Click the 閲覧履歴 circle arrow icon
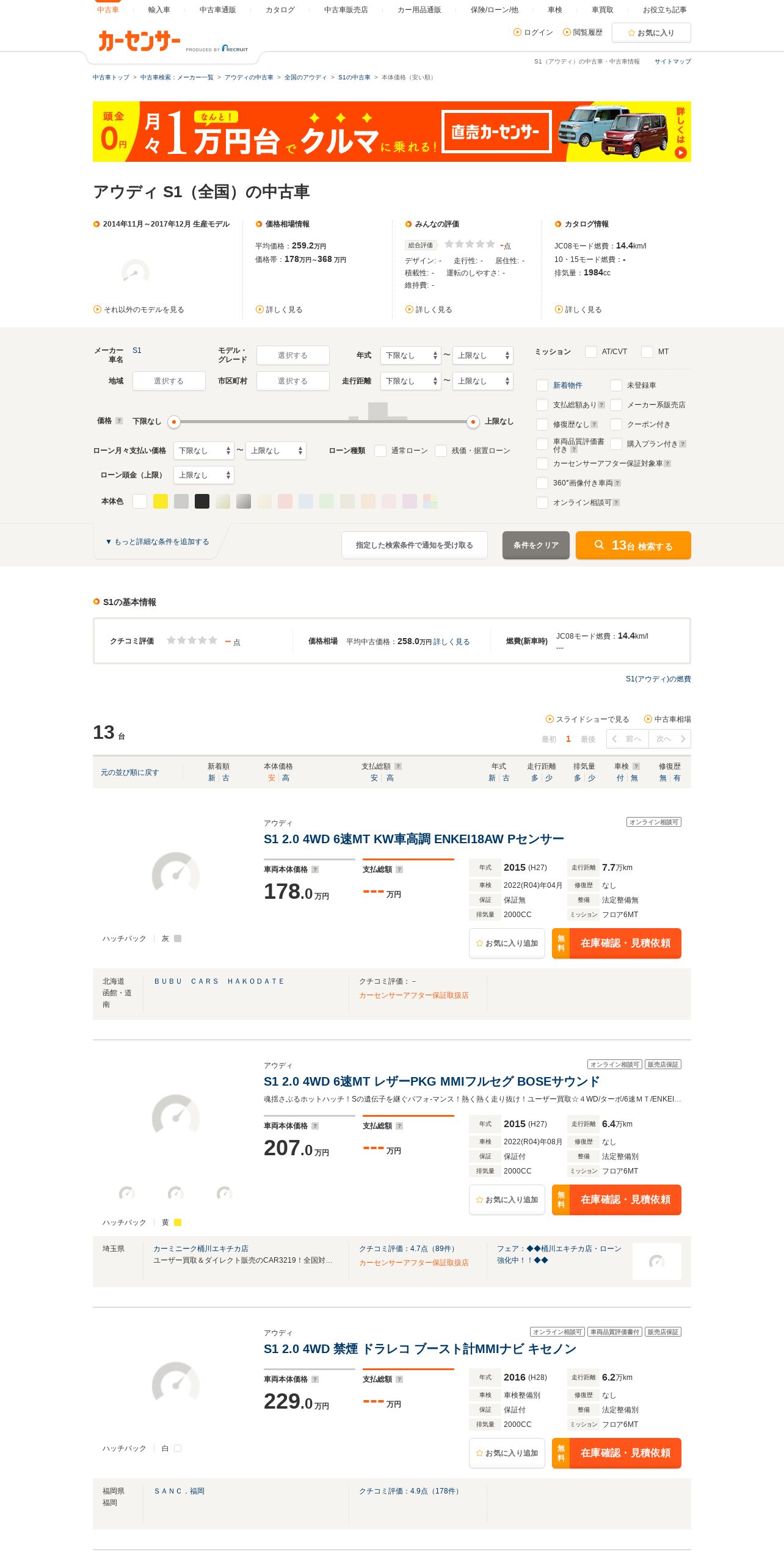Viewport: 784px width, 1568px height. tap(567, 32)
